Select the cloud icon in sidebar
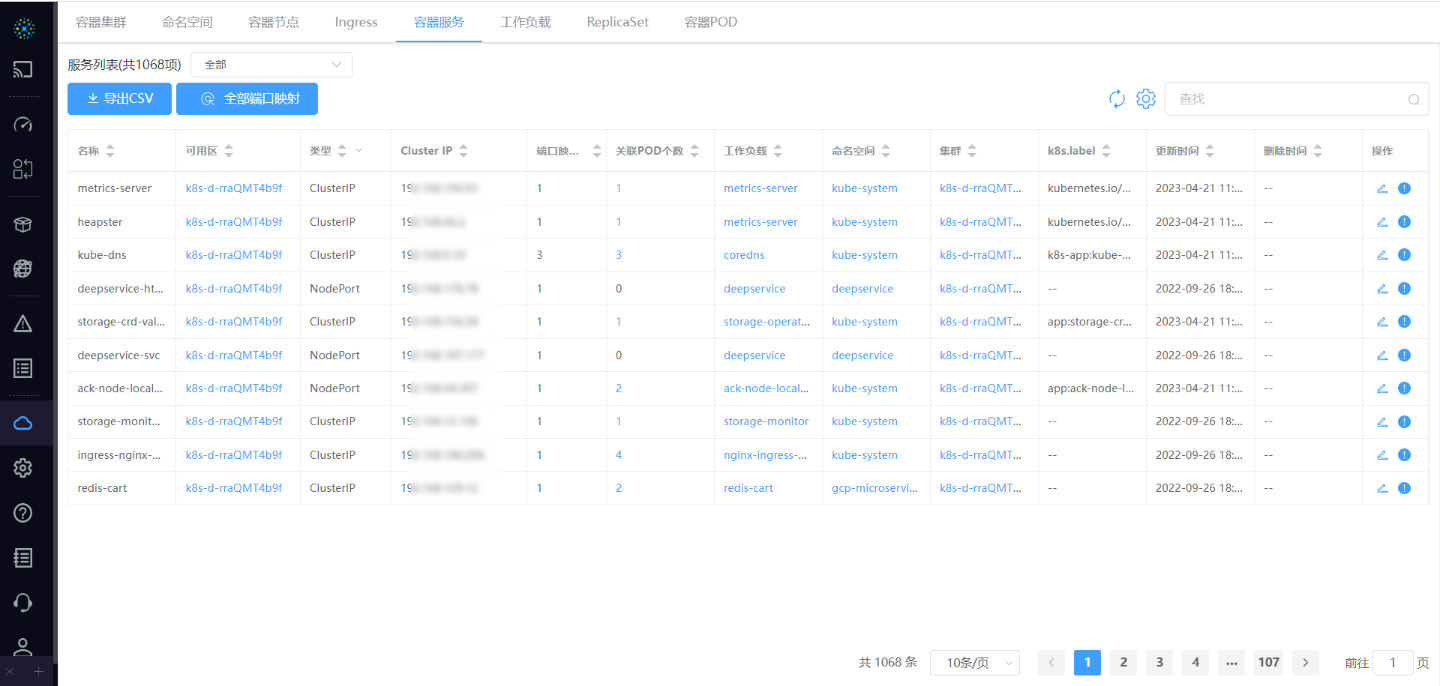This screenshot has width=1440, height=686. [23, 423]
